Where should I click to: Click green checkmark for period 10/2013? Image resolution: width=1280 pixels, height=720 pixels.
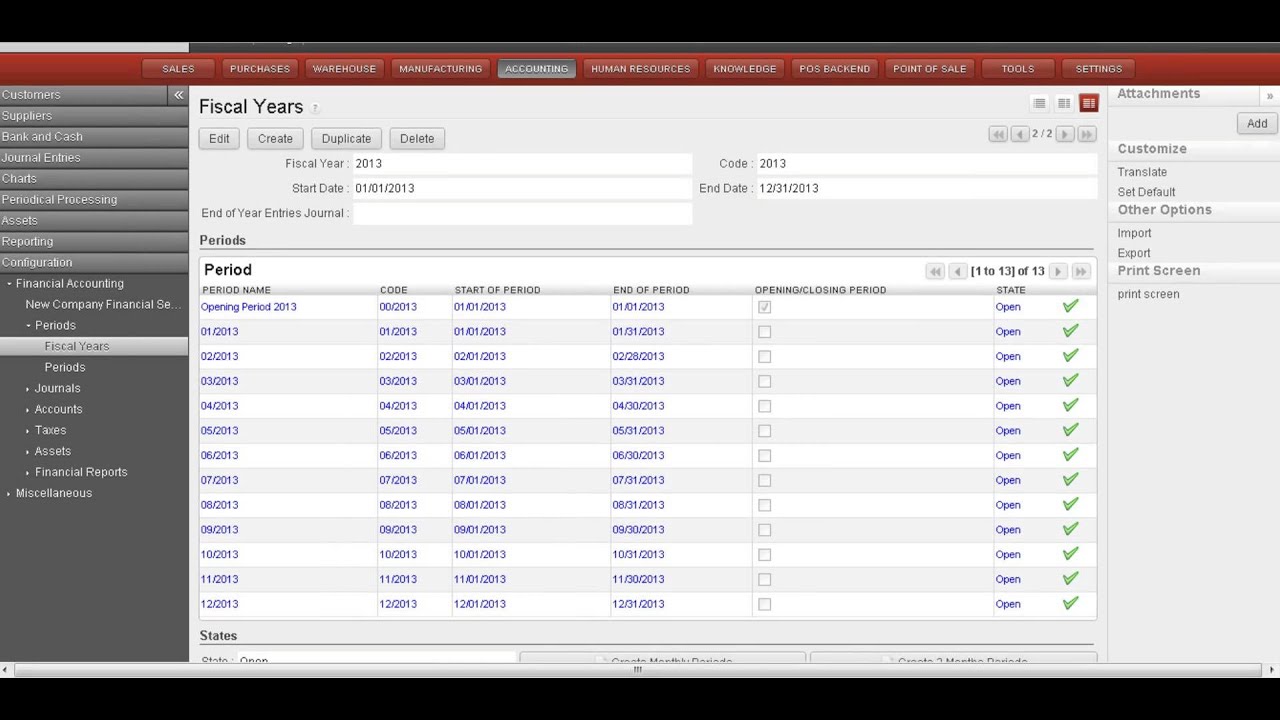click(x=1070, y=553)
